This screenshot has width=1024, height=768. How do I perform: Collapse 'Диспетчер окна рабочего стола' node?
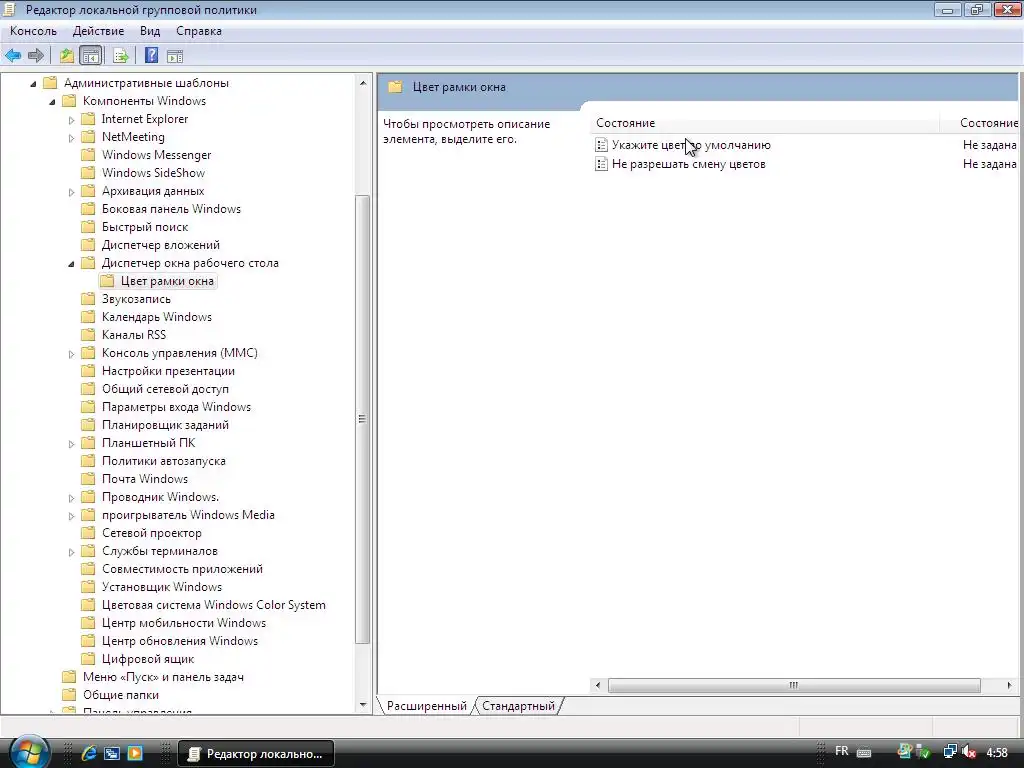(x=71, y=264)
